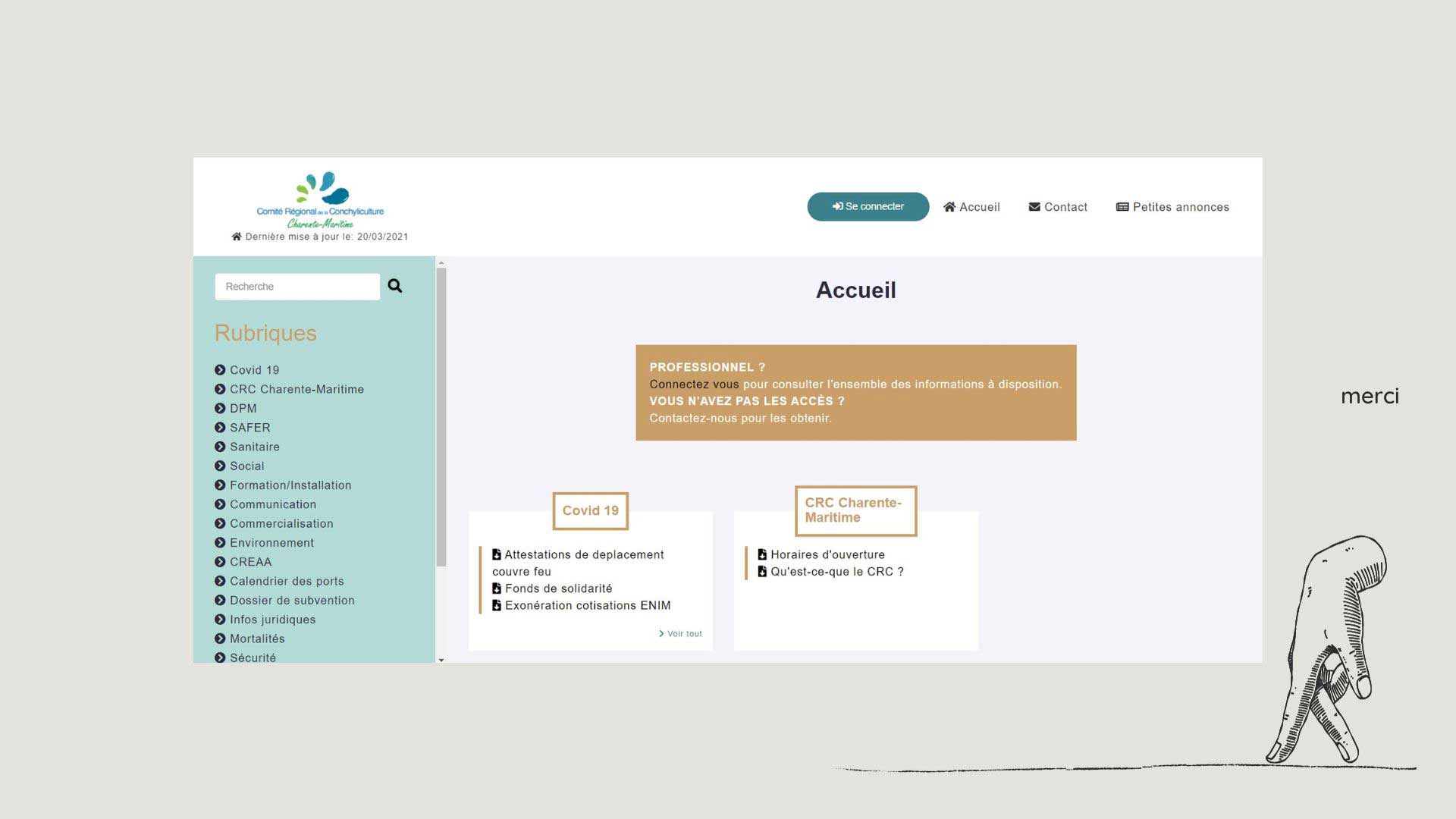Click the home Accueil icon
The width and height of the screenshot is (1456, 819).
(948, 206)
